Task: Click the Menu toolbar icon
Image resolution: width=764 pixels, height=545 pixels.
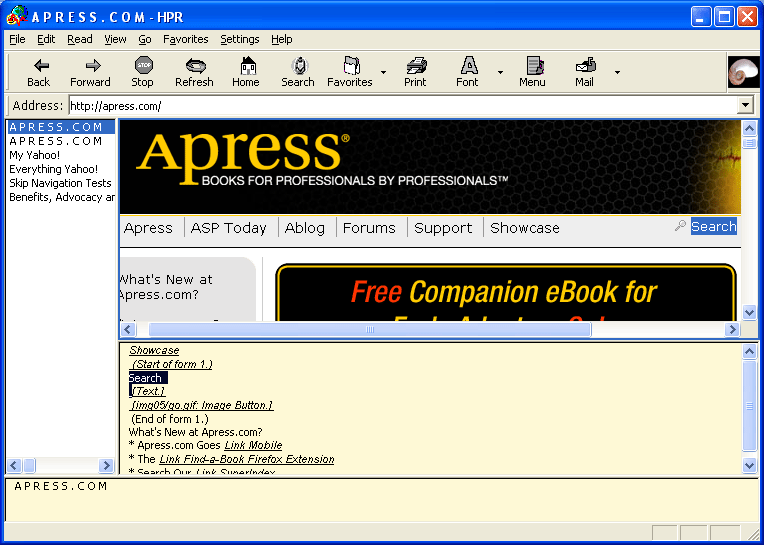Action: pyautogui.click(x=535, y=65)
